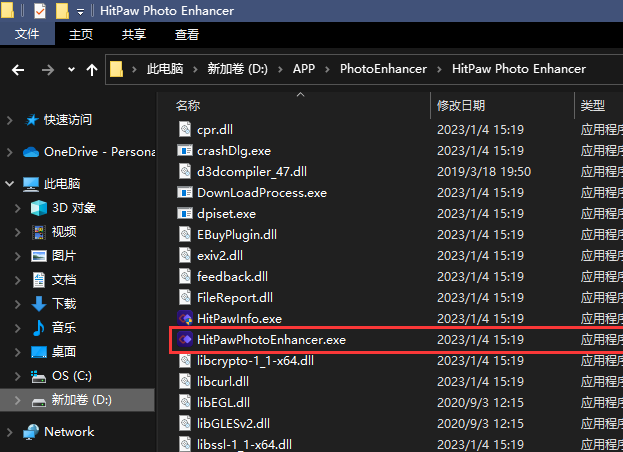The width and height of the screenshot is (623, 452).
Task: Click the 音乐 music note icon
Action: 39,328
